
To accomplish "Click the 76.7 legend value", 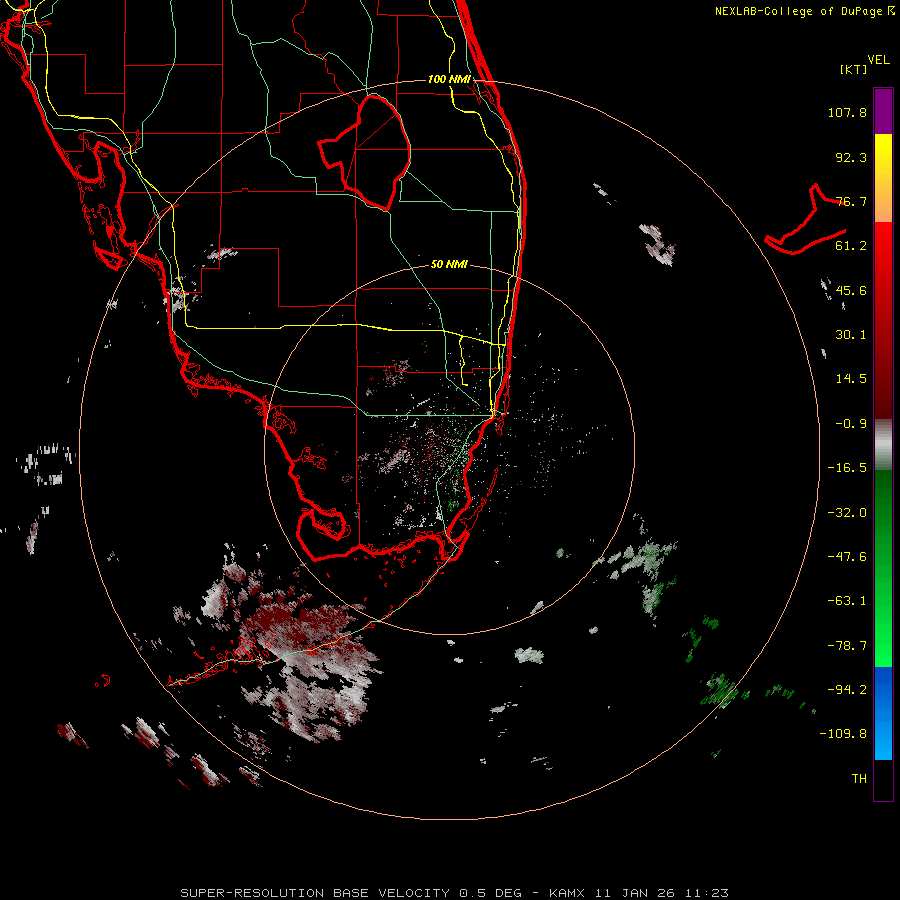I will tap(851, 201).
